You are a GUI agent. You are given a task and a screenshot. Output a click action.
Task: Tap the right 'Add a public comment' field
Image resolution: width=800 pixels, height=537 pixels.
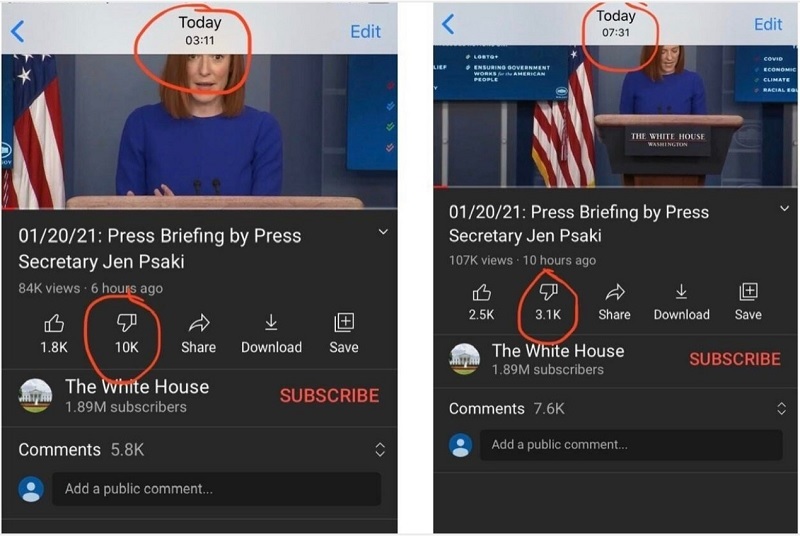pyautogui.click(x=631, y=445)
